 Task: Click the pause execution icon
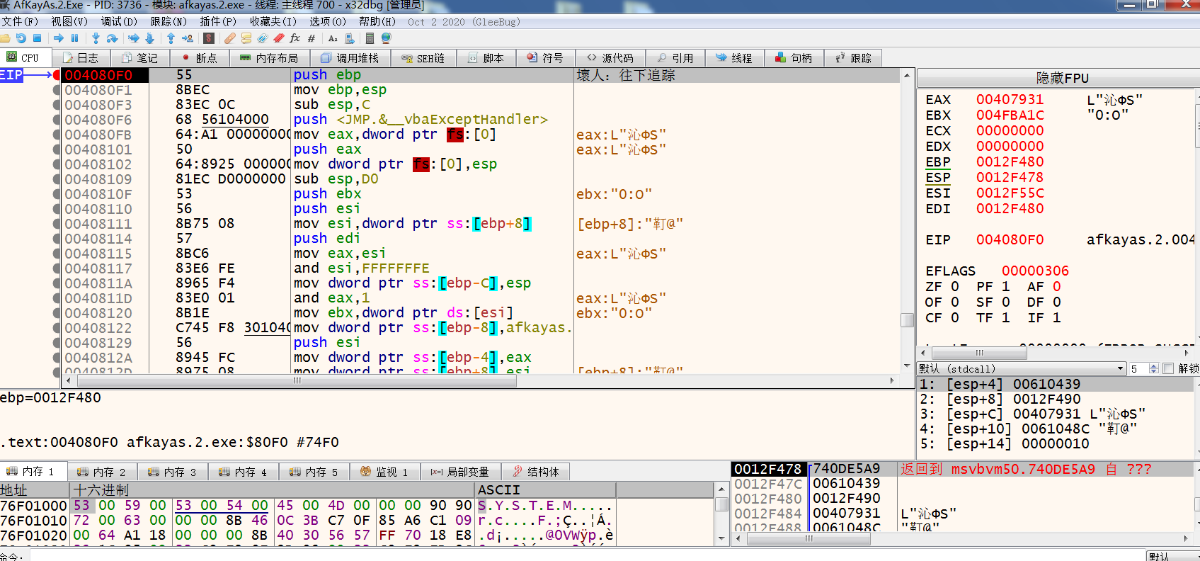75,38
